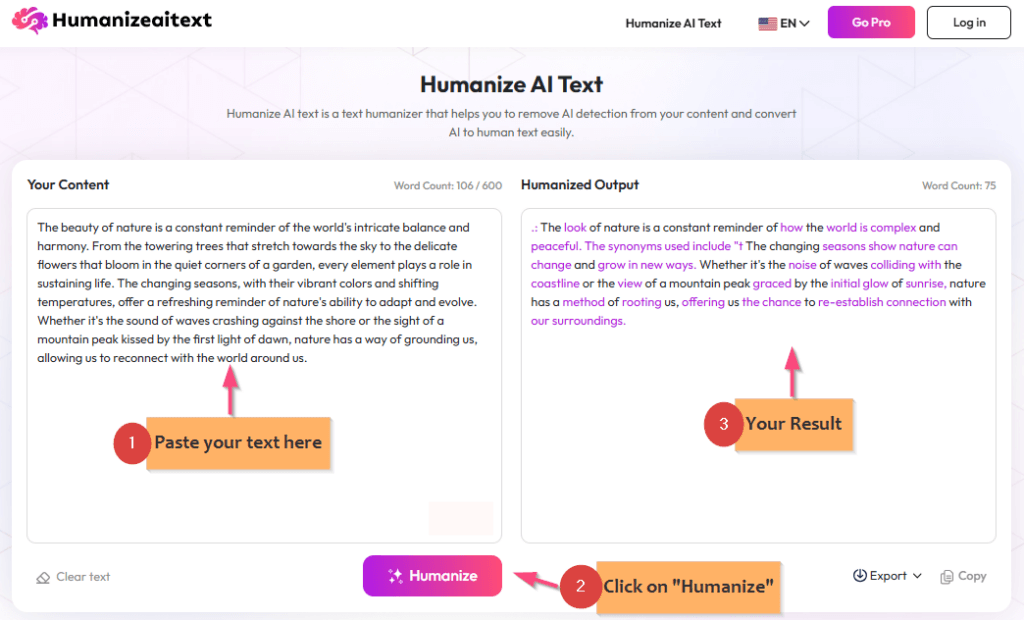
Task: Click the 'Your Result' orange callout
Action: point(795,424)
